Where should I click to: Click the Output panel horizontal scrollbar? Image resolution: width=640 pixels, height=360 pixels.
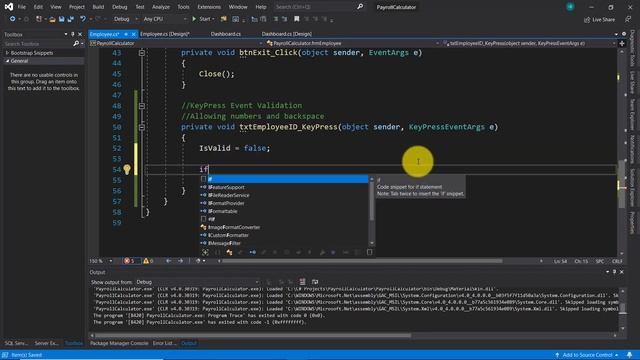click(x=253, y=336)
